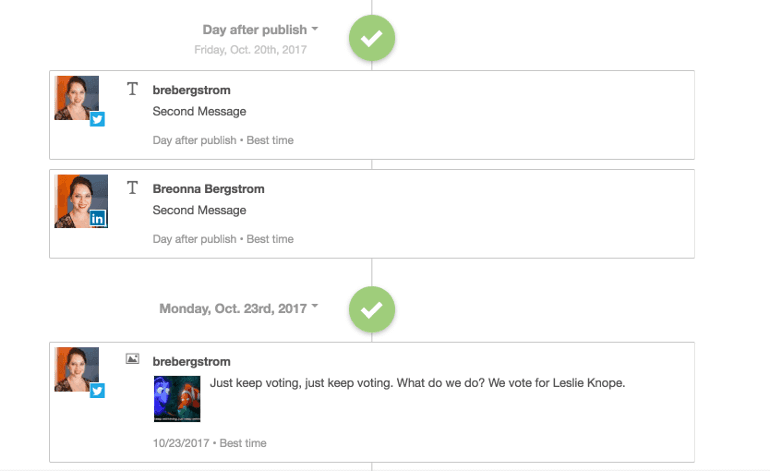Edit the Twitter Second Message text

tap(199, 111)
